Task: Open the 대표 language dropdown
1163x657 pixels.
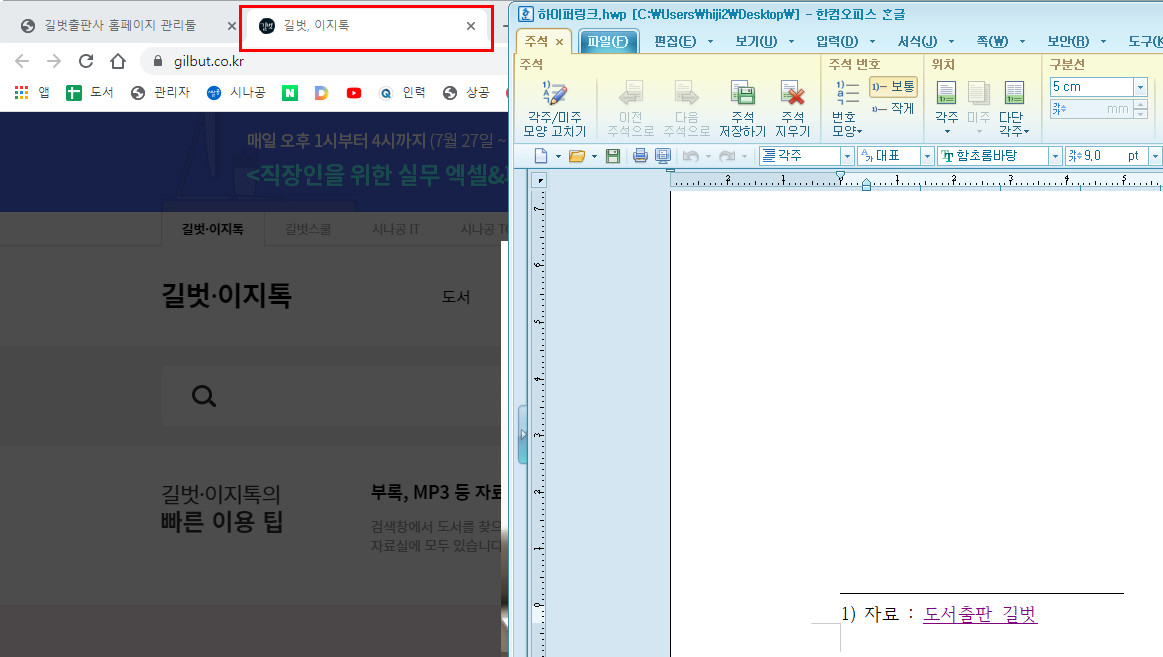Action: pyautogui.click(x=926, y=156)
